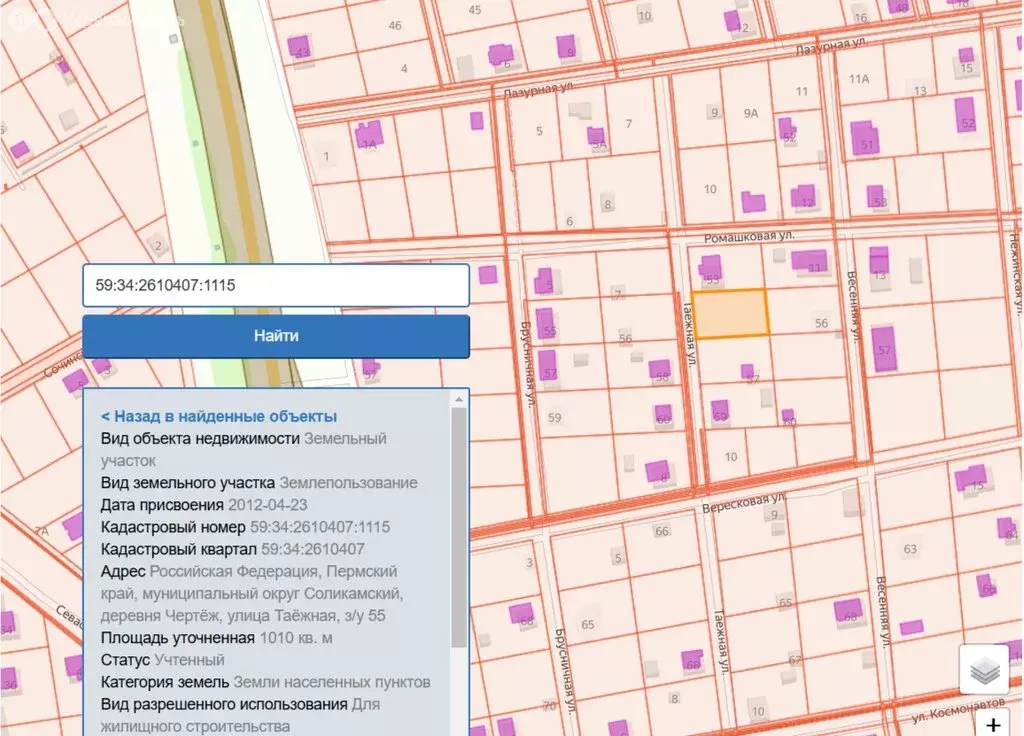Click the Вид объекта недвижимости row

tap(244, 449)
